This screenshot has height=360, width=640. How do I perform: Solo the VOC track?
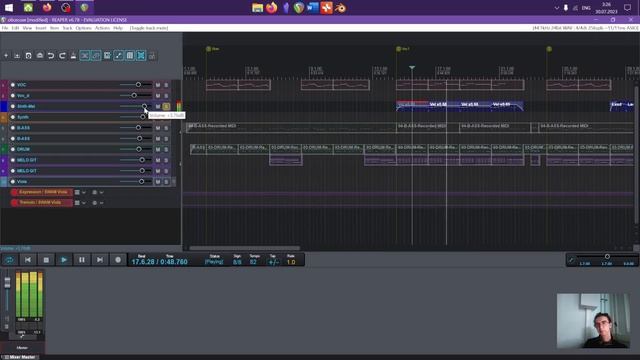166,85
